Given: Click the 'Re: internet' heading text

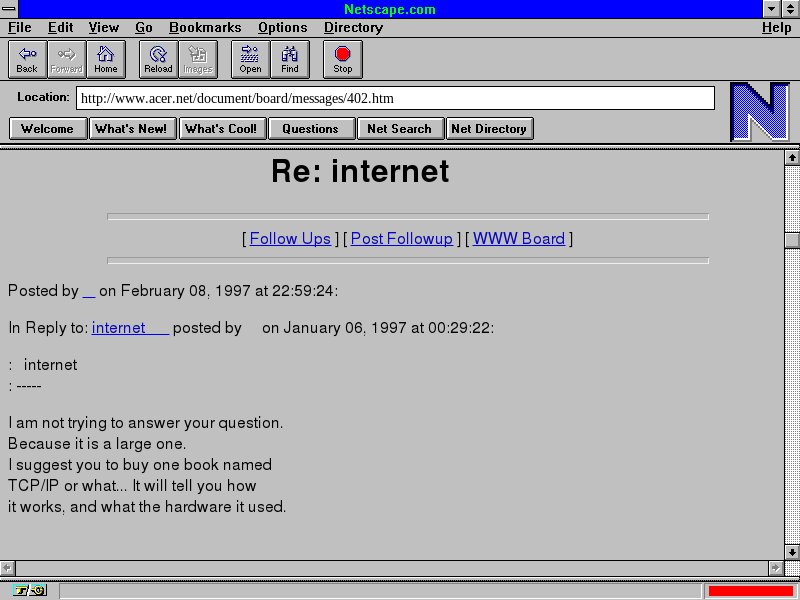Looking at the screenshot, I should point(360,171).
